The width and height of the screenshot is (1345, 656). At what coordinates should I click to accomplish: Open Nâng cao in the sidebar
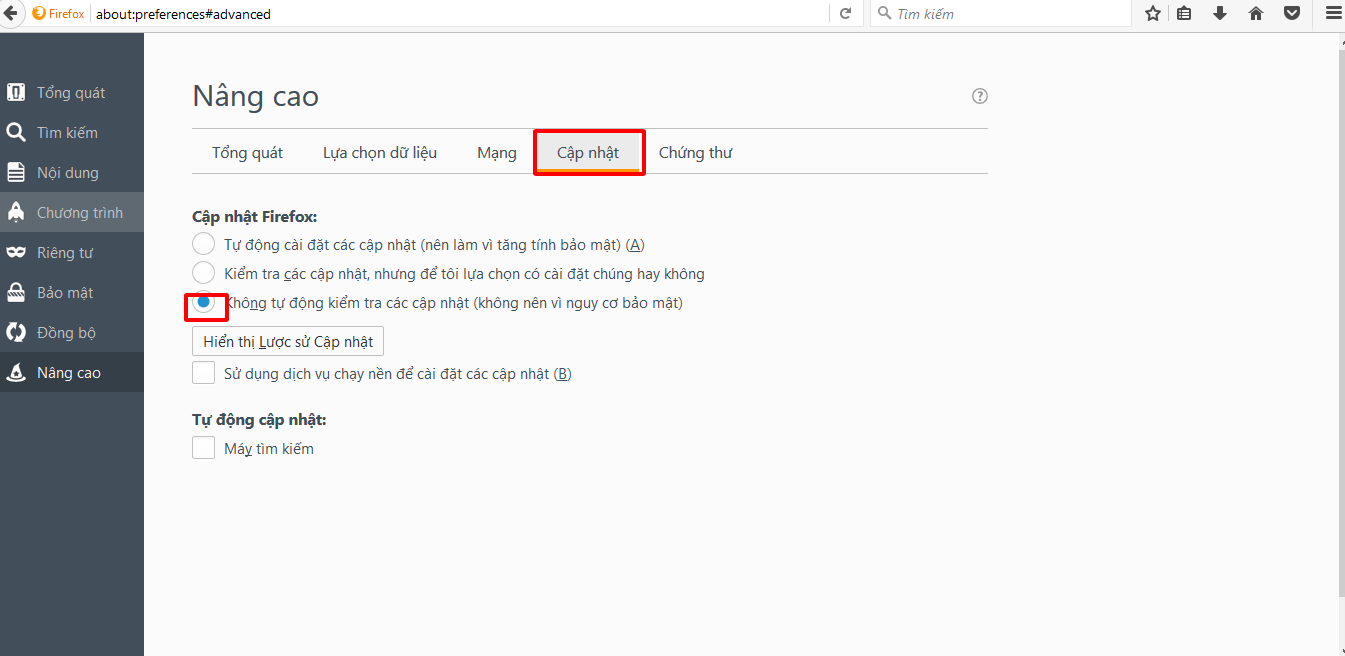click(72, 372)
